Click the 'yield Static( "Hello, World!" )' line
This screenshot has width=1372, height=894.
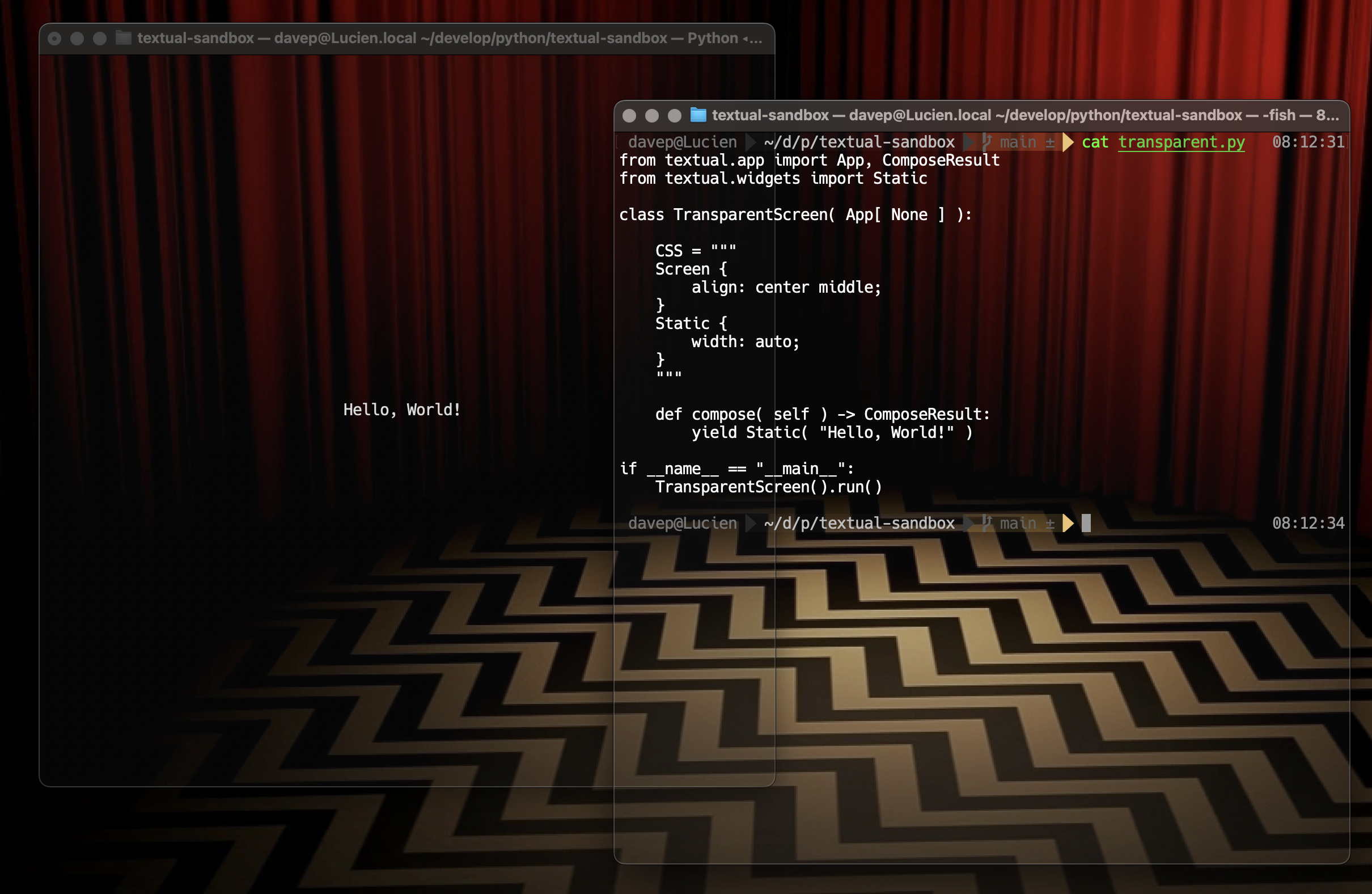click(832, 433)
